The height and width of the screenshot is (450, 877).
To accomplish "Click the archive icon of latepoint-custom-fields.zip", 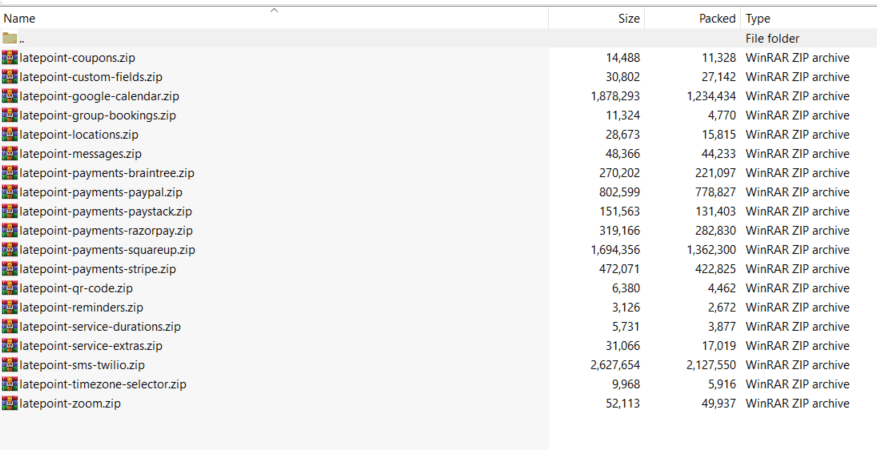I will pyautogui.click(x=10, y=77).
